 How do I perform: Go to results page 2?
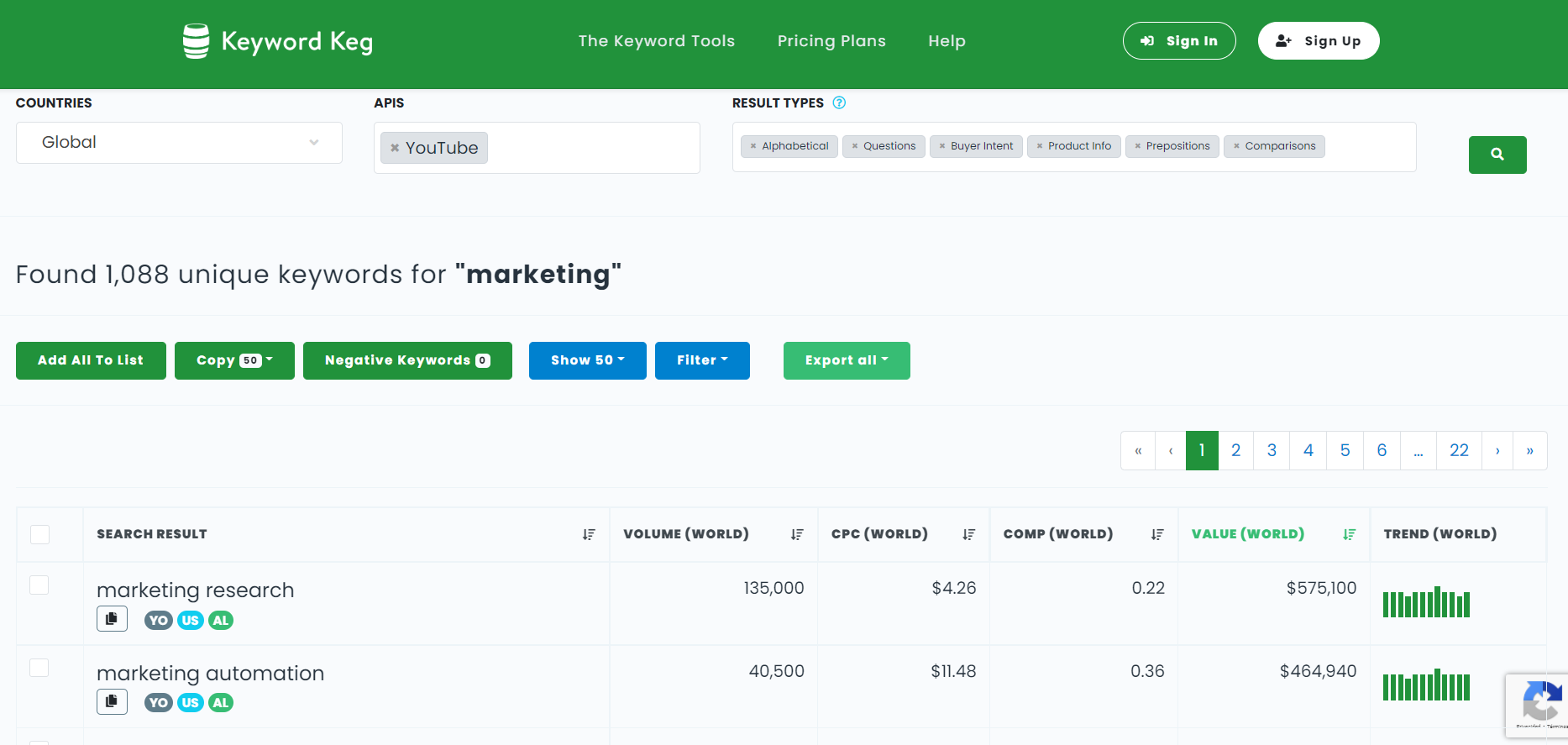1235,451
